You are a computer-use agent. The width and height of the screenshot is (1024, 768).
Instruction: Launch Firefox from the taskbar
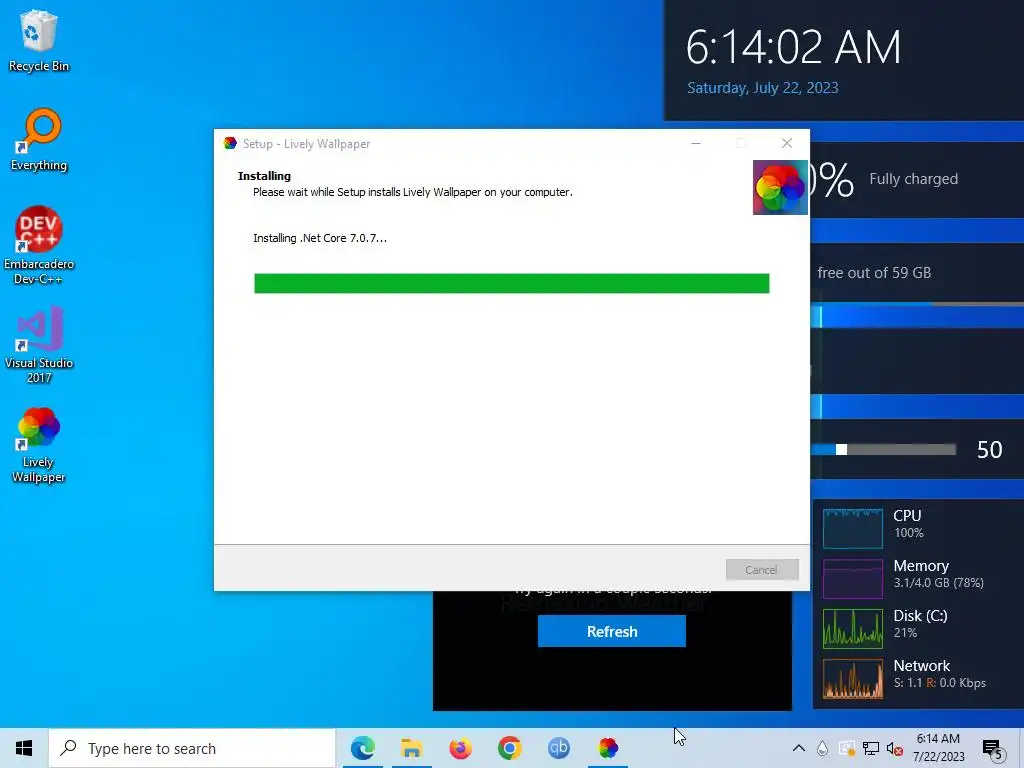[460, 748]
